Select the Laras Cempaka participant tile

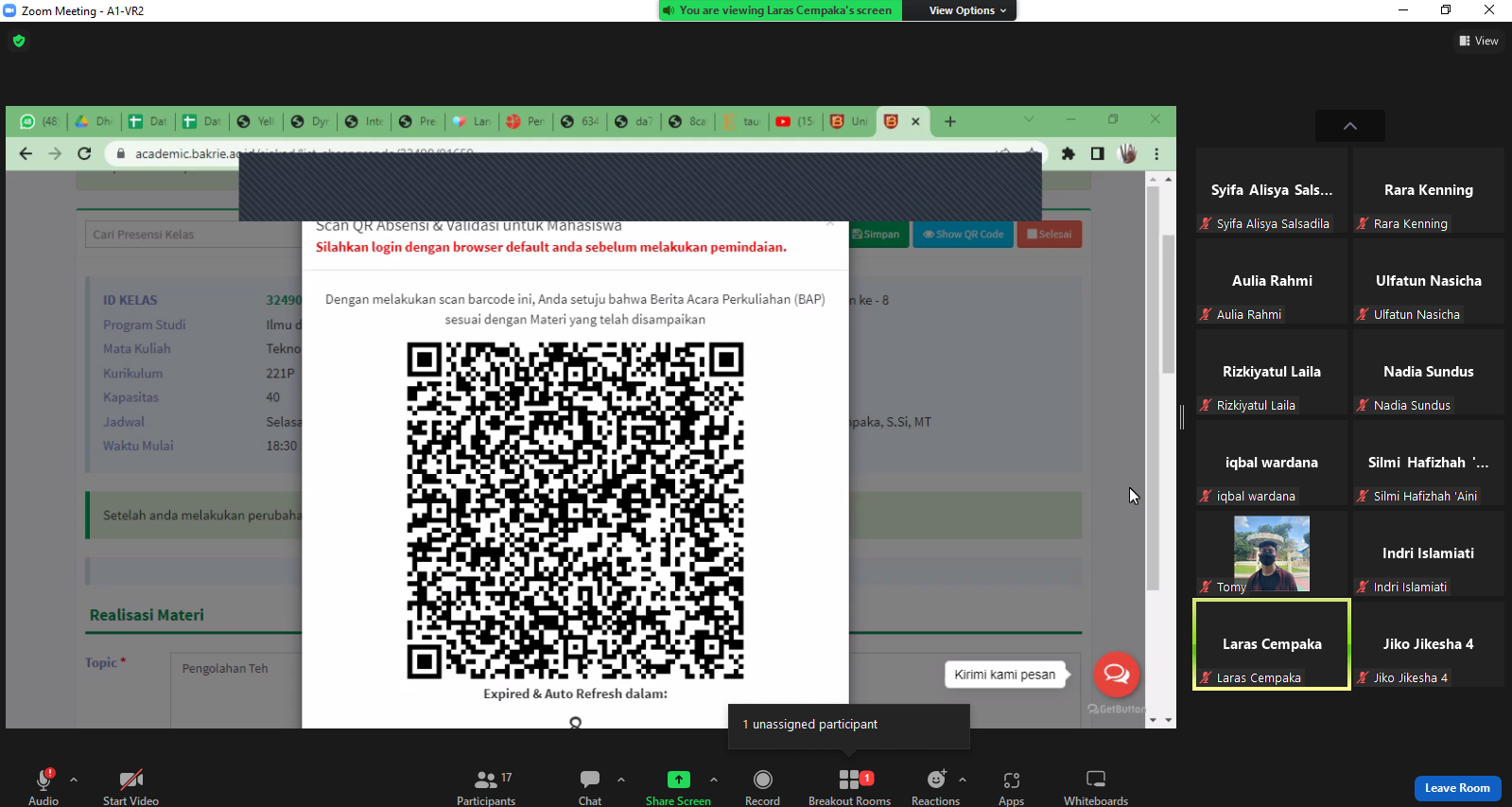point(1272,644)
